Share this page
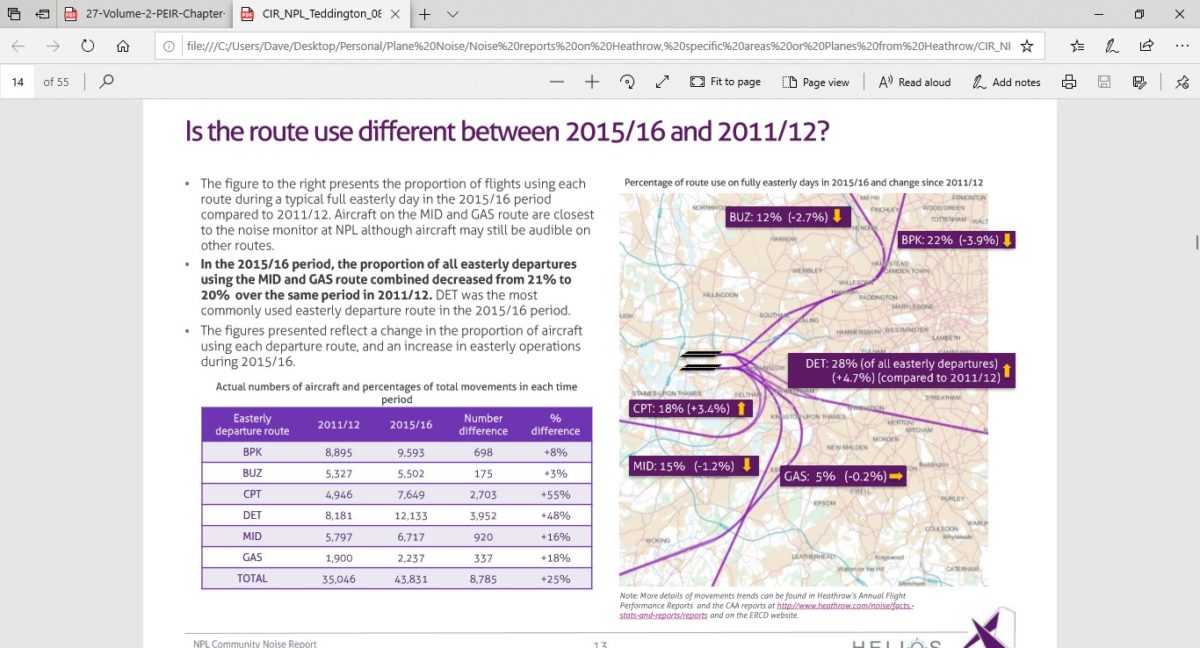 point(1146,46)
